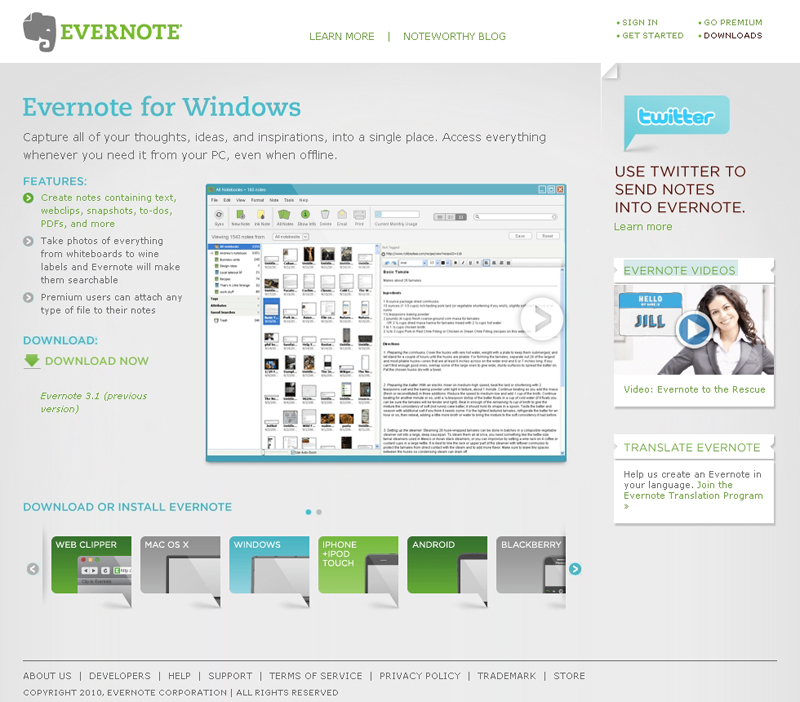Click the view mode toggle buttons in the screenshot

450,217
